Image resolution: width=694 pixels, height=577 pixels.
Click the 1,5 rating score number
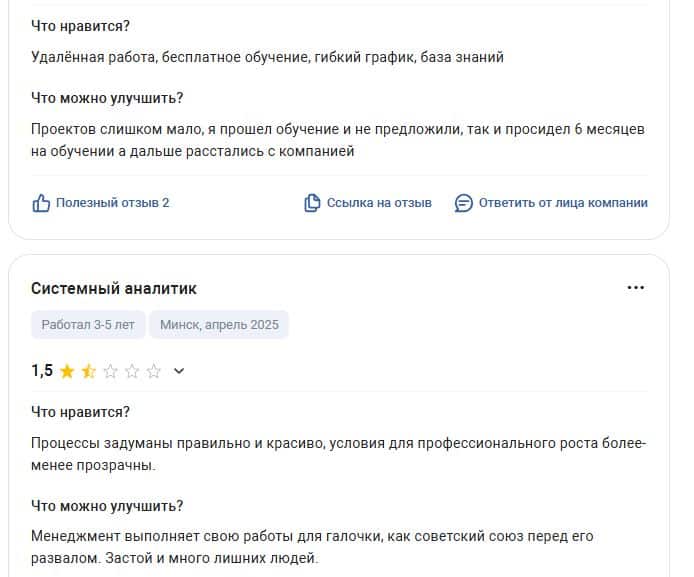42,370
